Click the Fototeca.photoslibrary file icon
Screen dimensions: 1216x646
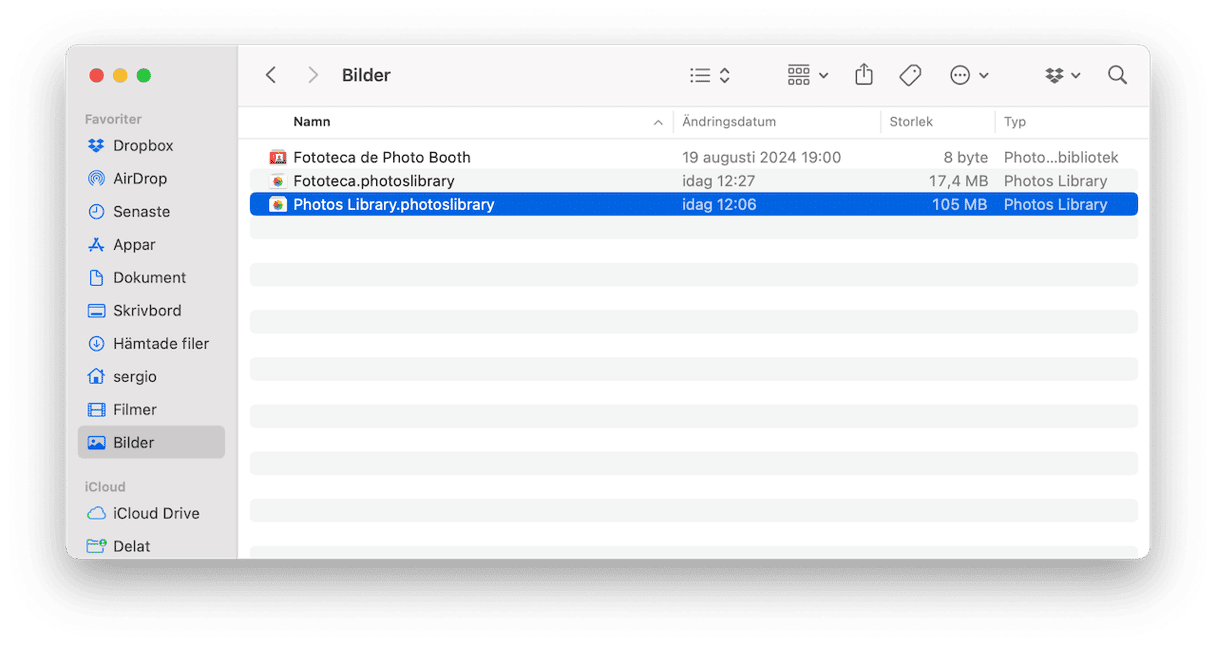278,181
